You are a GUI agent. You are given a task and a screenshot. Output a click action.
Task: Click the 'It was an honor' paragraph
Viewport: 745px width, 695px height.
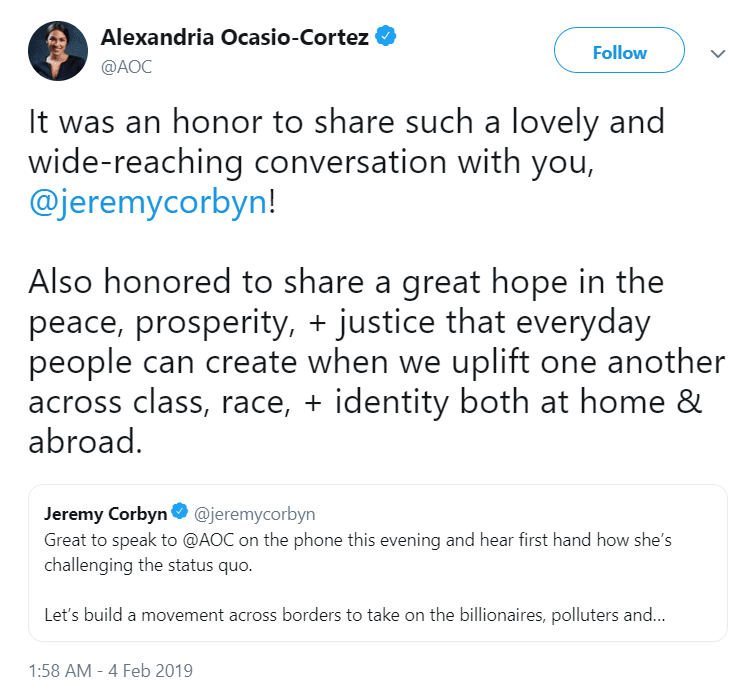coord(346,123)
